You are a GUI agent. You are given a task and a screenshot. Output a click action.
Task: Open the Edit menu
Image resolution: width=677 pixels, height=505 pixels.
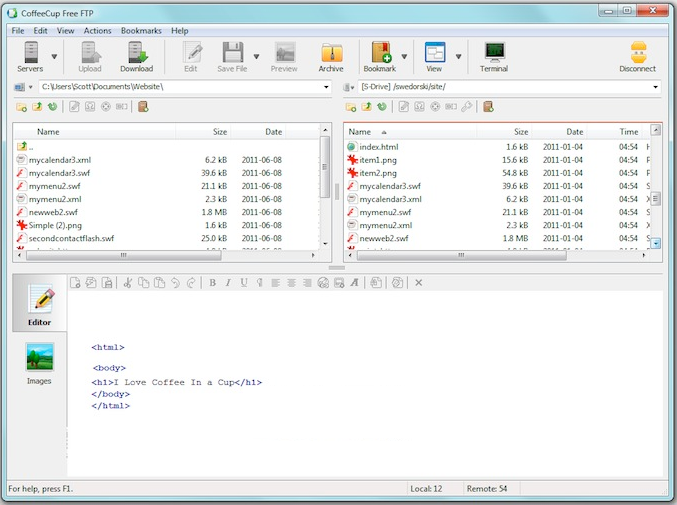click(x=41, y=31)
